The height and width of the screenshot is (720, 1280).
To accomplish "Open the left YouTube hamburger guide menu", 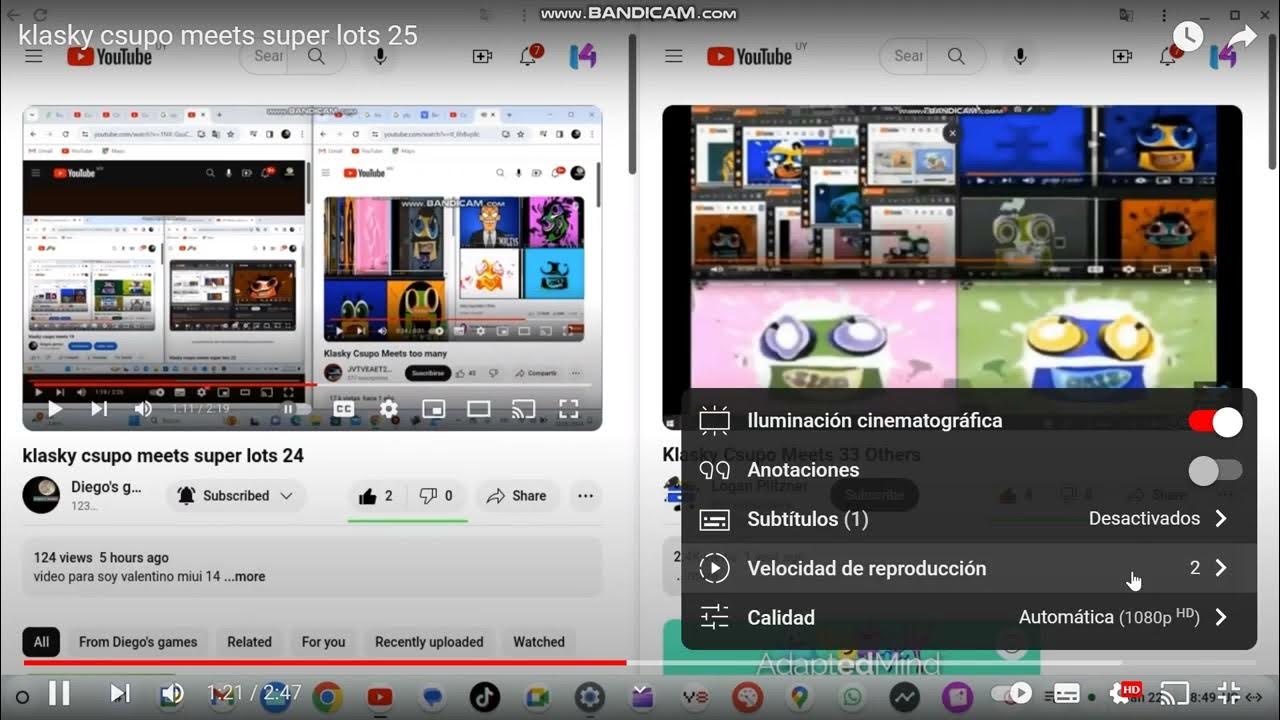I will click(x=34, y=57).
